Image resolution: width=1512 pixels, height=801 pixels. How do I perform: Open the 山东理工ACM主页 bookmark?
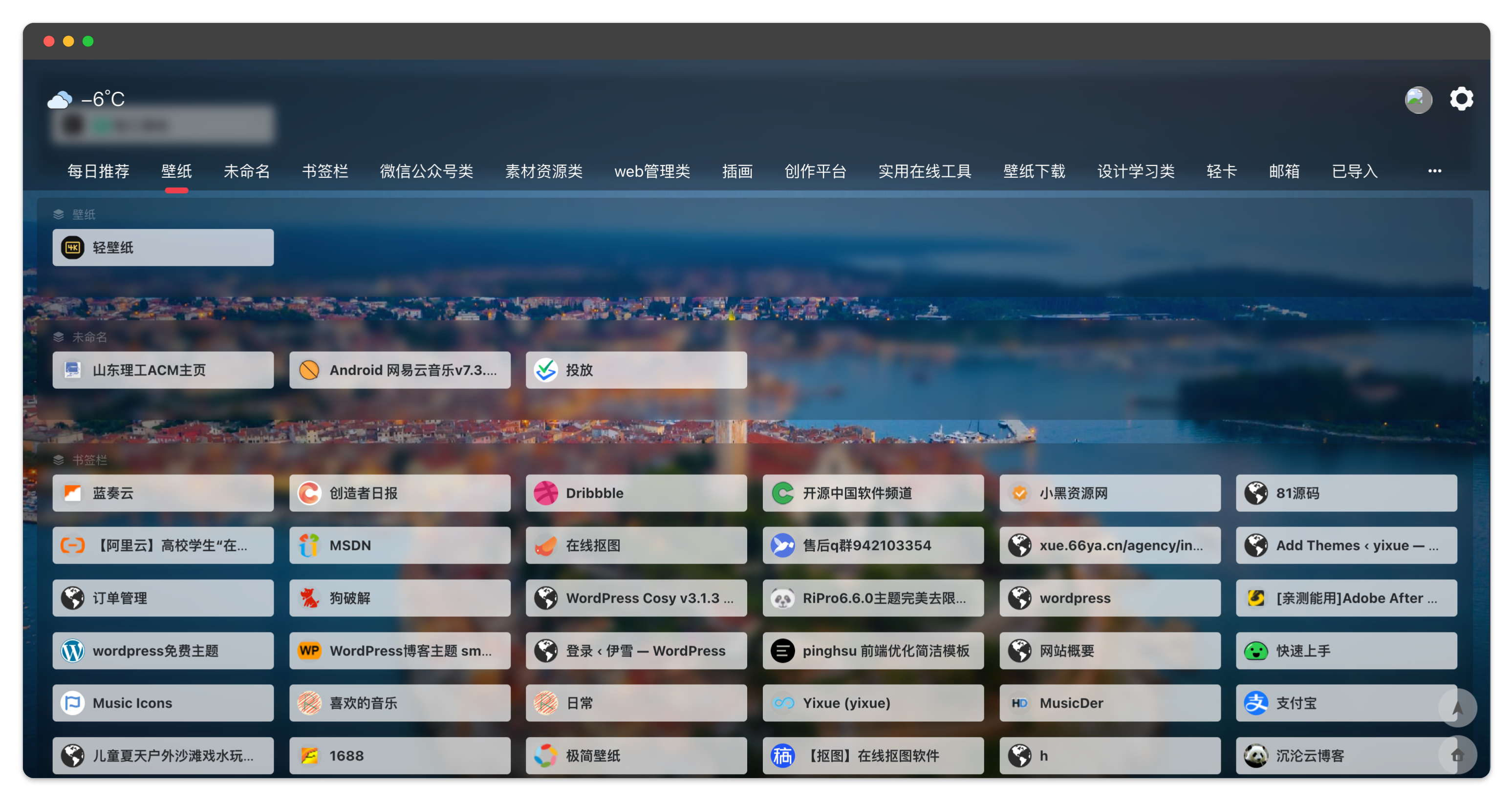click(163, 370)
